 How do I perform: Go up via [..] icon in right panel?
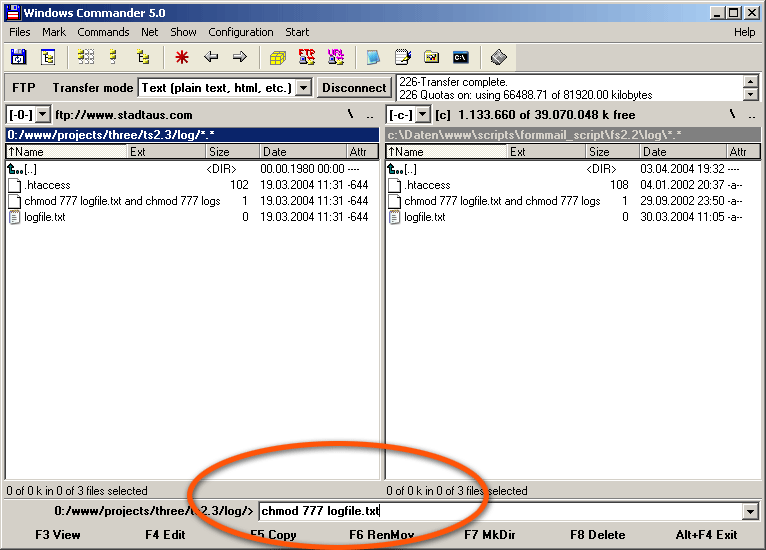click(395, 169)
